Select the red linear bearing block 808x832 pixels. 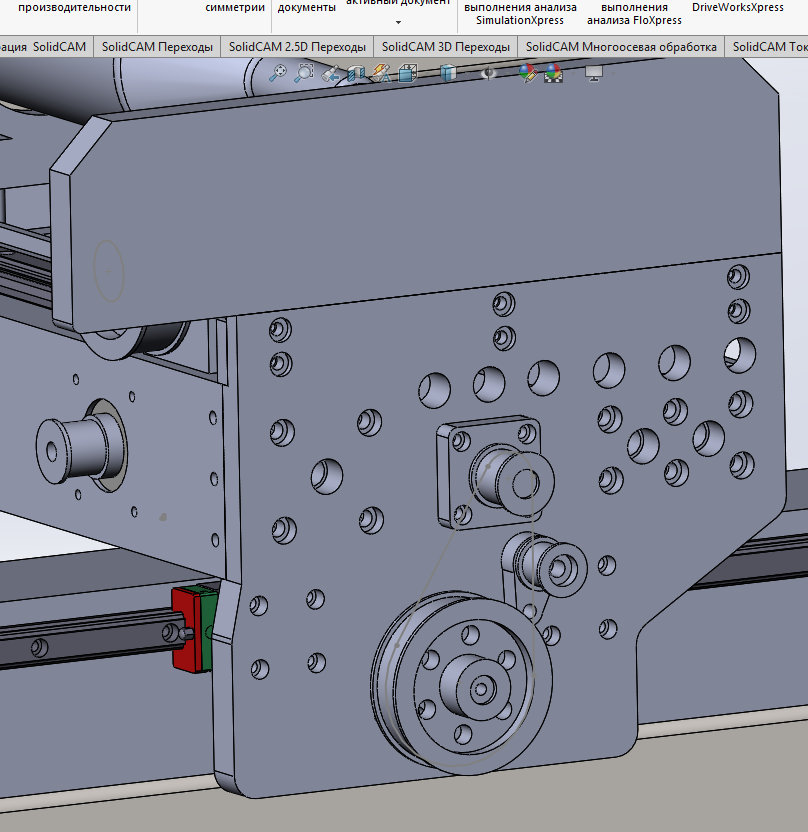[x=186, y=630]
